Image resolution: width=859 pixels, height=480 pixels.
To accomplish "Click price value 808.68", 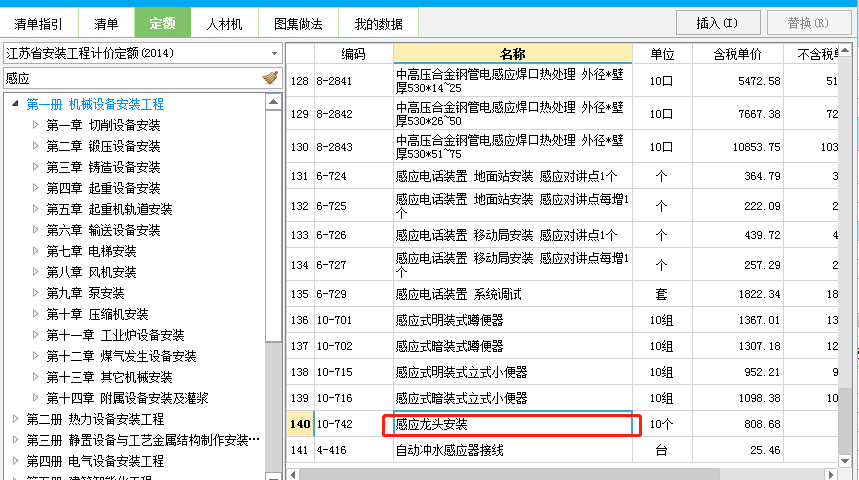I will (x=762, y=424).
